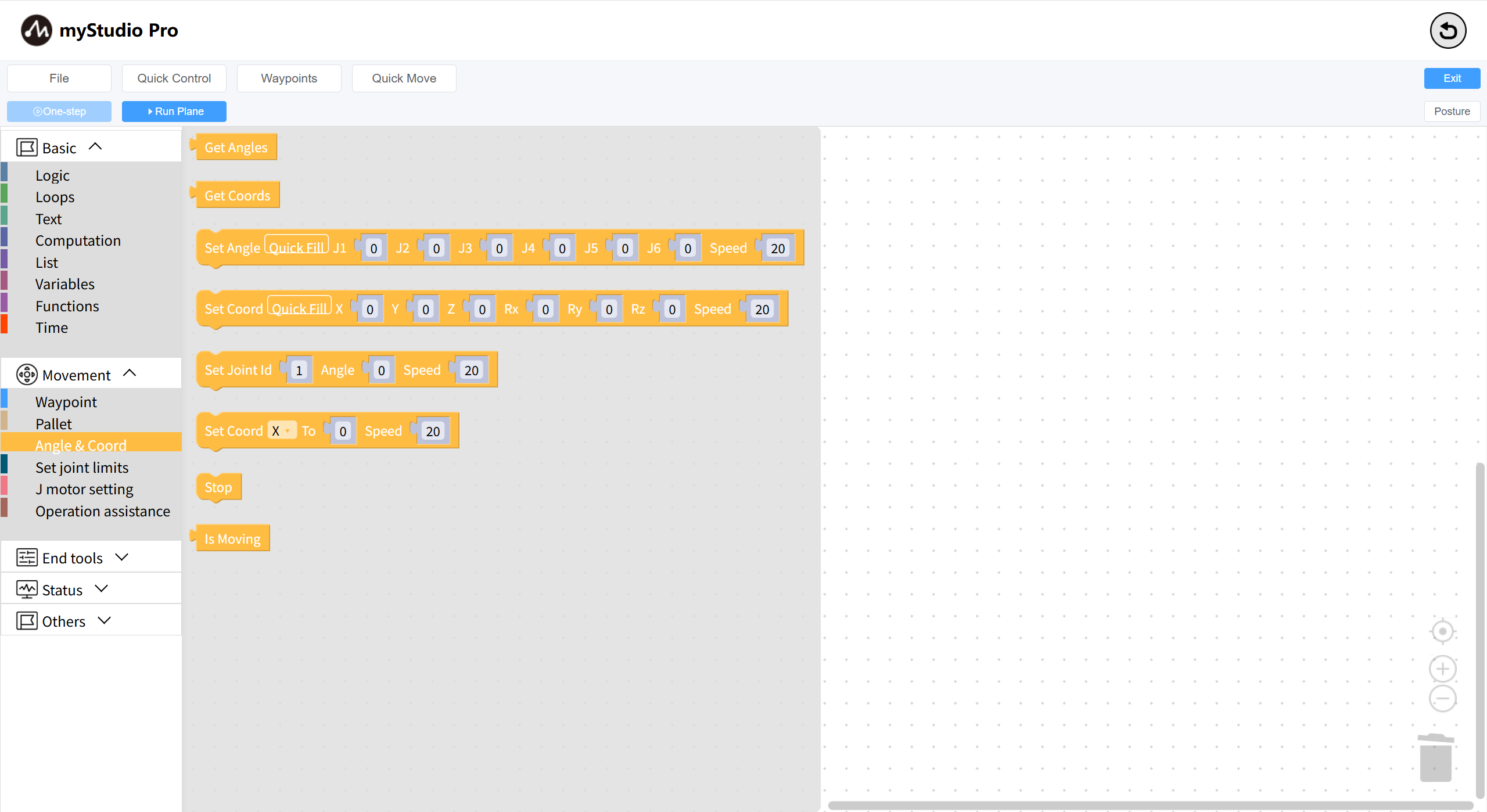Click the End tools sliders icon

[27, 558]
